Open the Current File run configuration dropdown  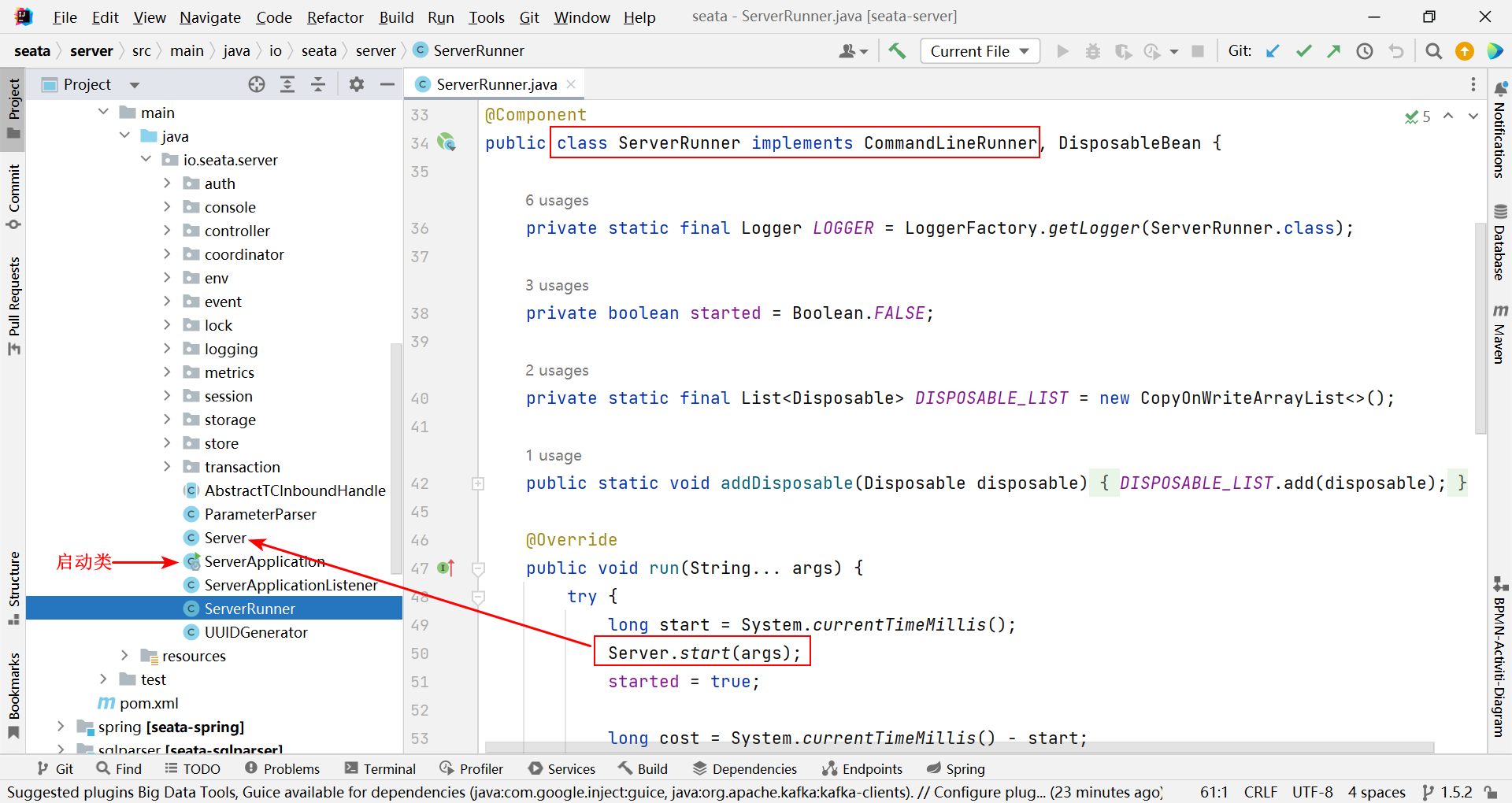(979, 51)
